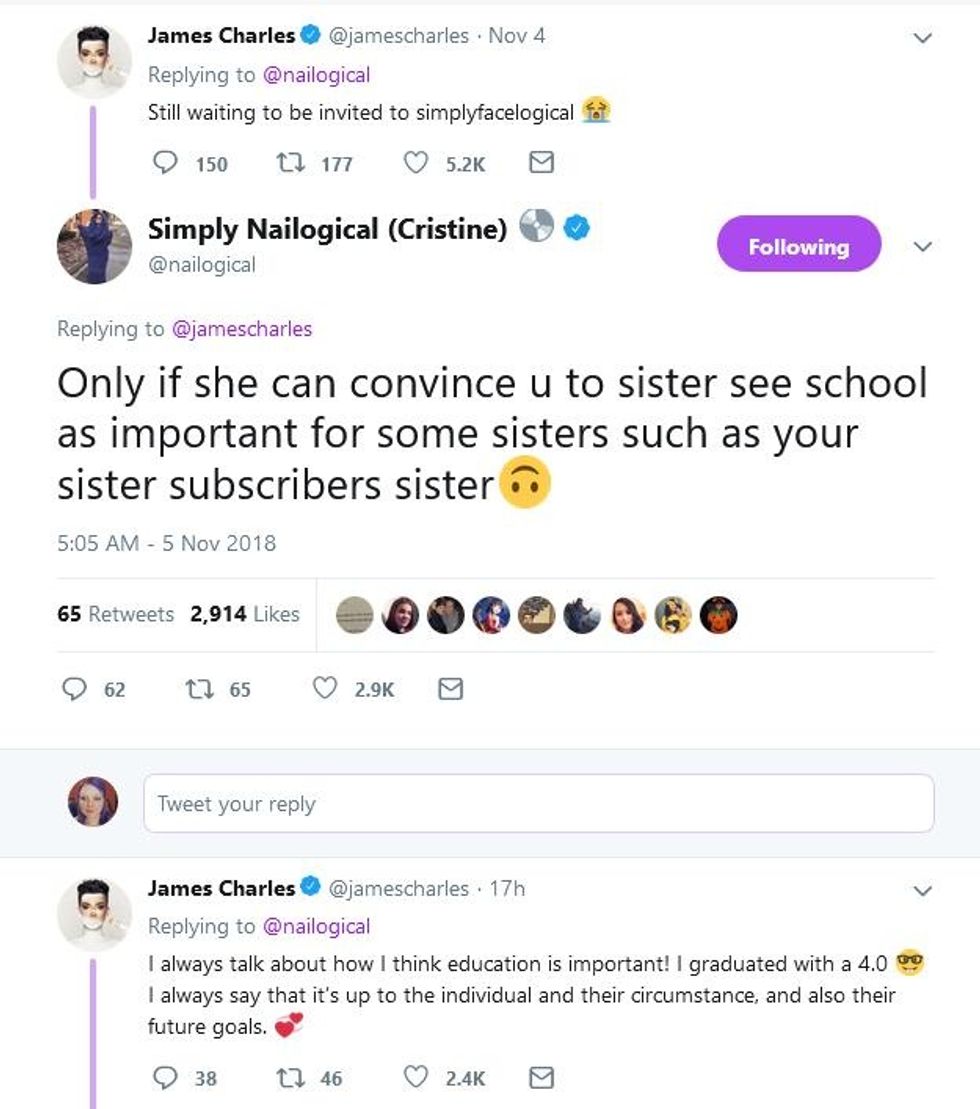Viewport: 980px width, 1109px height.
Task: Open the @nailogical handle under Cristine's name
Action: [x=202, y=265]
